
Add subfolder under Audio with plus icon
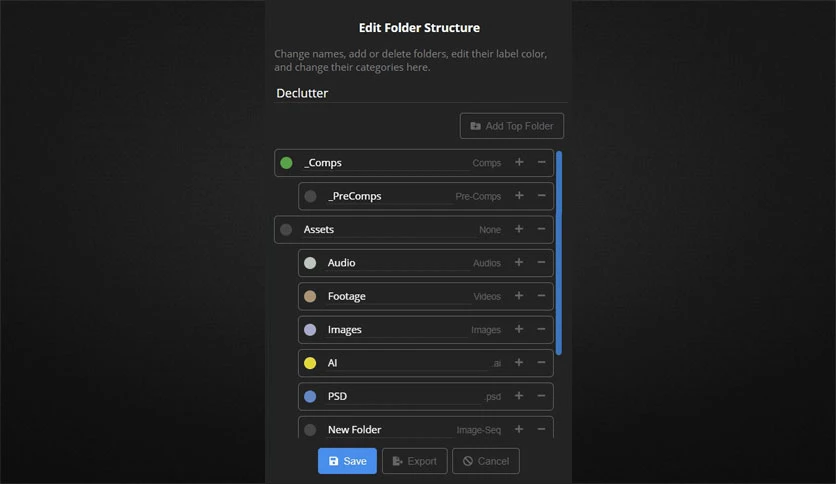coord(519,262)
